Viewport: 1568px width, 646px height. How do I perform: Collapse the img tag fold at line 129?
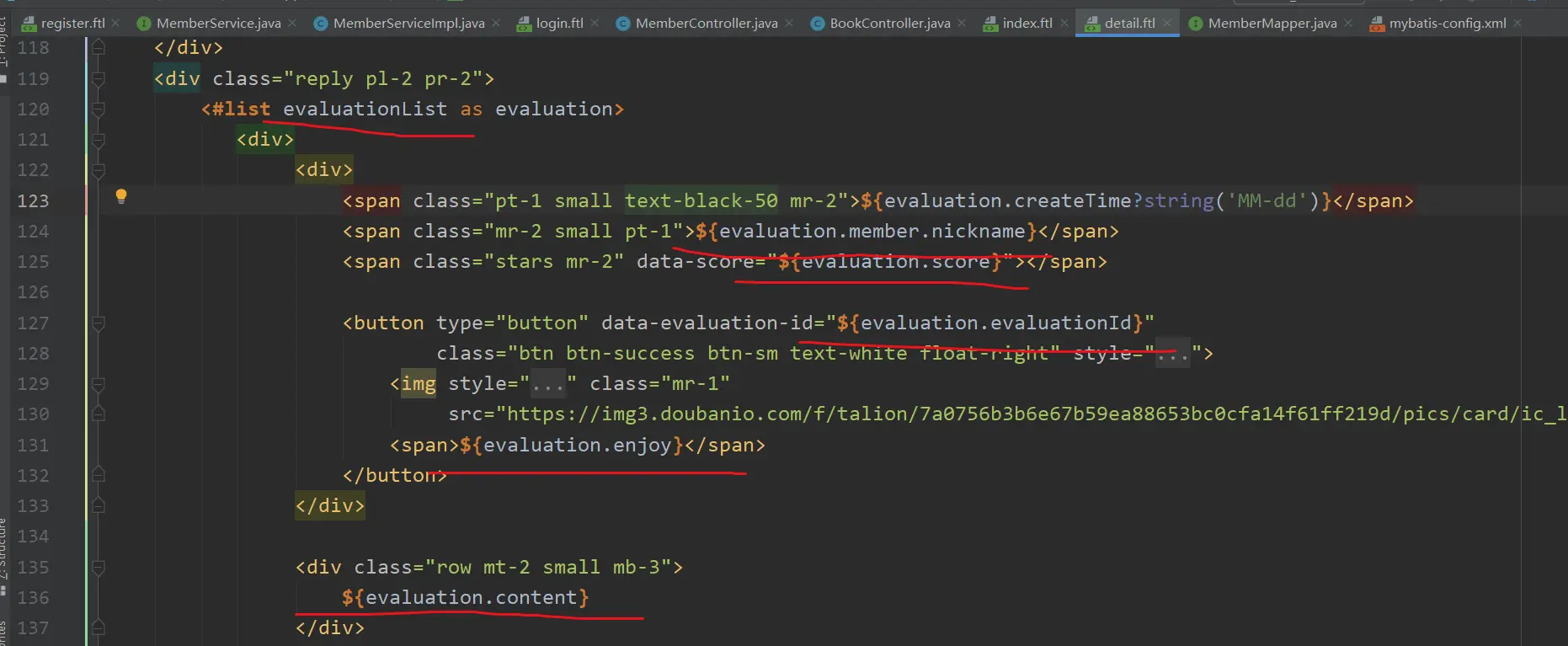click(x=99, y=384)
